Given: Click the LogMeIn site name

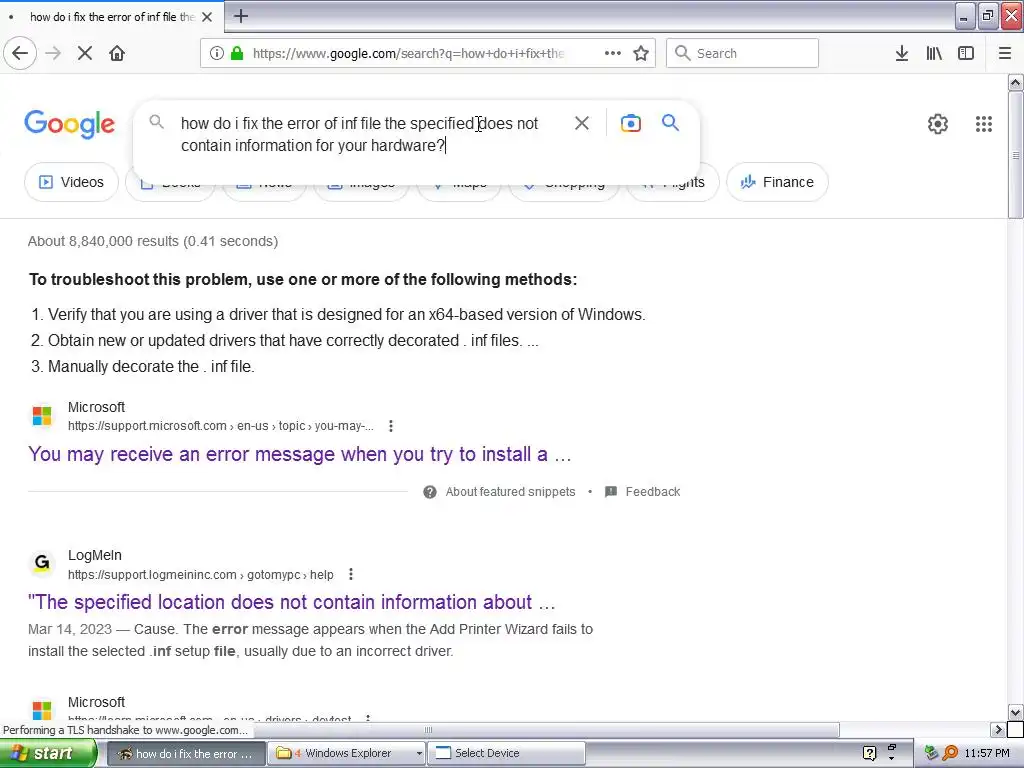Looking at the screenshot, I should (95, 555).
